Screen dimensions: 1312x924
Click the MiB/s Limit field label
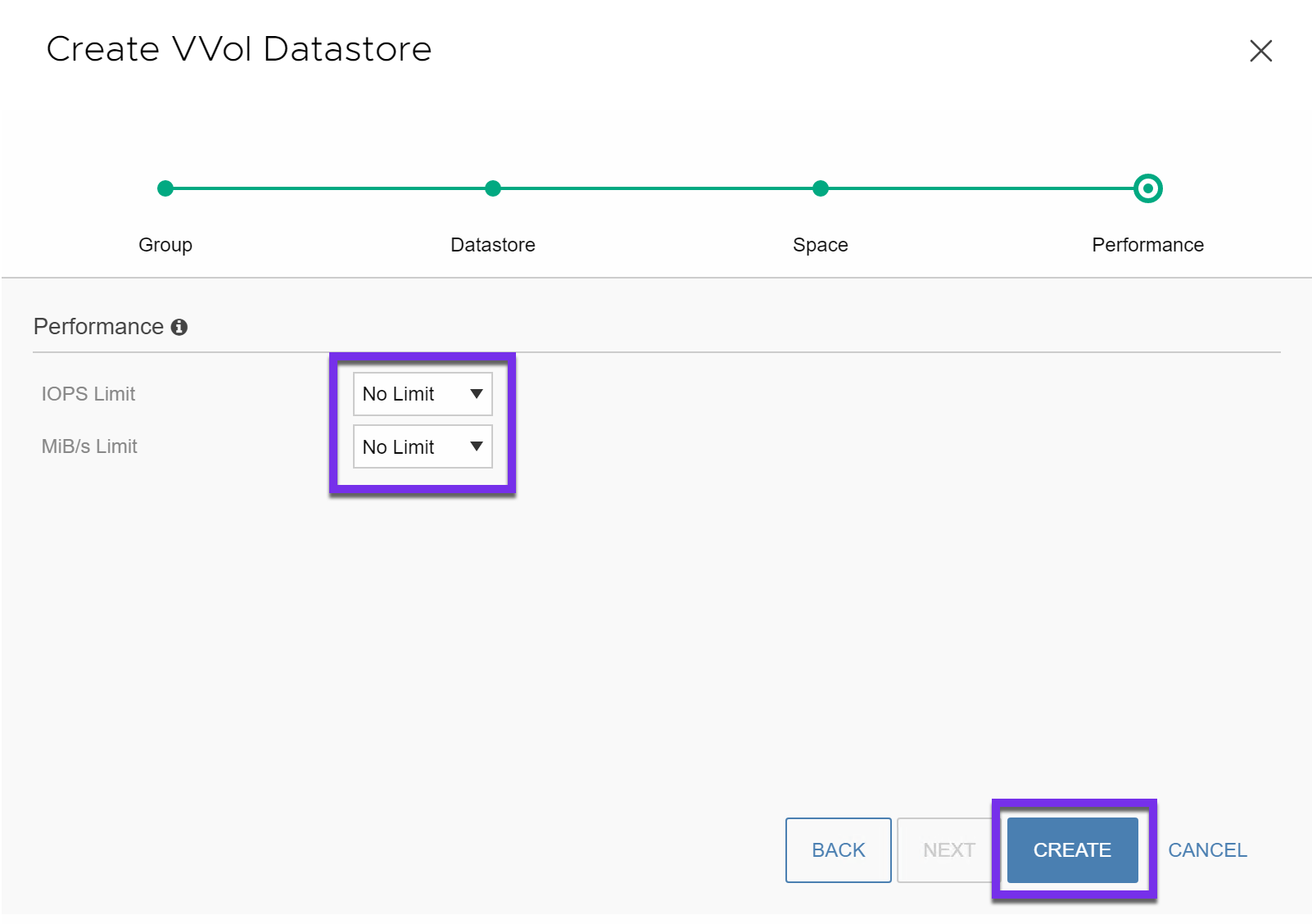point(89,446)
